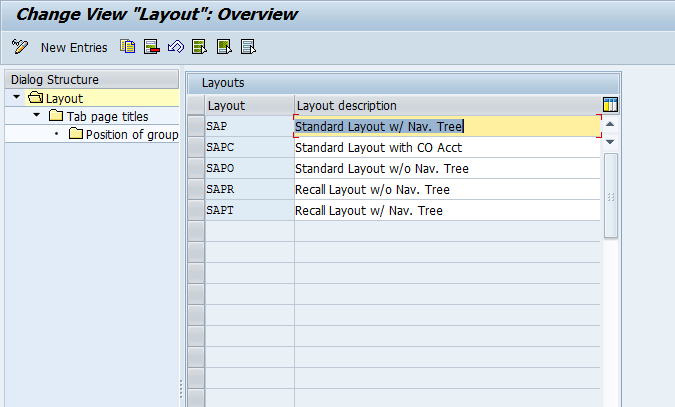Click the Display/Change toggle pencil icon

click(x=20, y=47)
